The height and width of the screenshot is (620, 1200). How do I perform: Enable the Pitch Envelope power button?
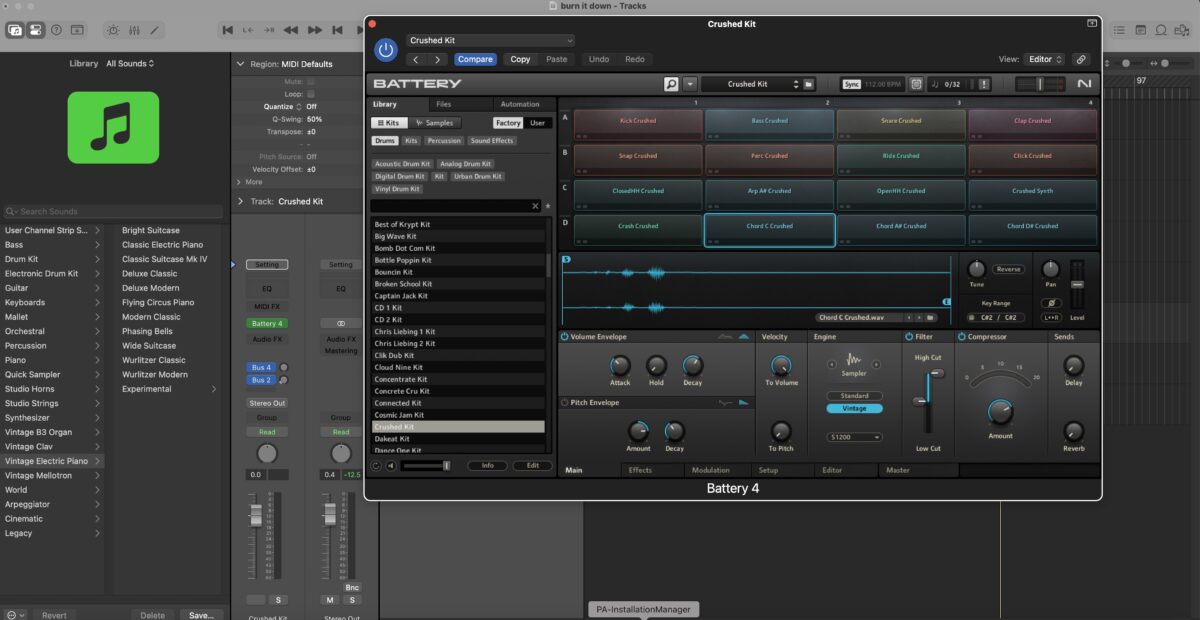point(565,402)
